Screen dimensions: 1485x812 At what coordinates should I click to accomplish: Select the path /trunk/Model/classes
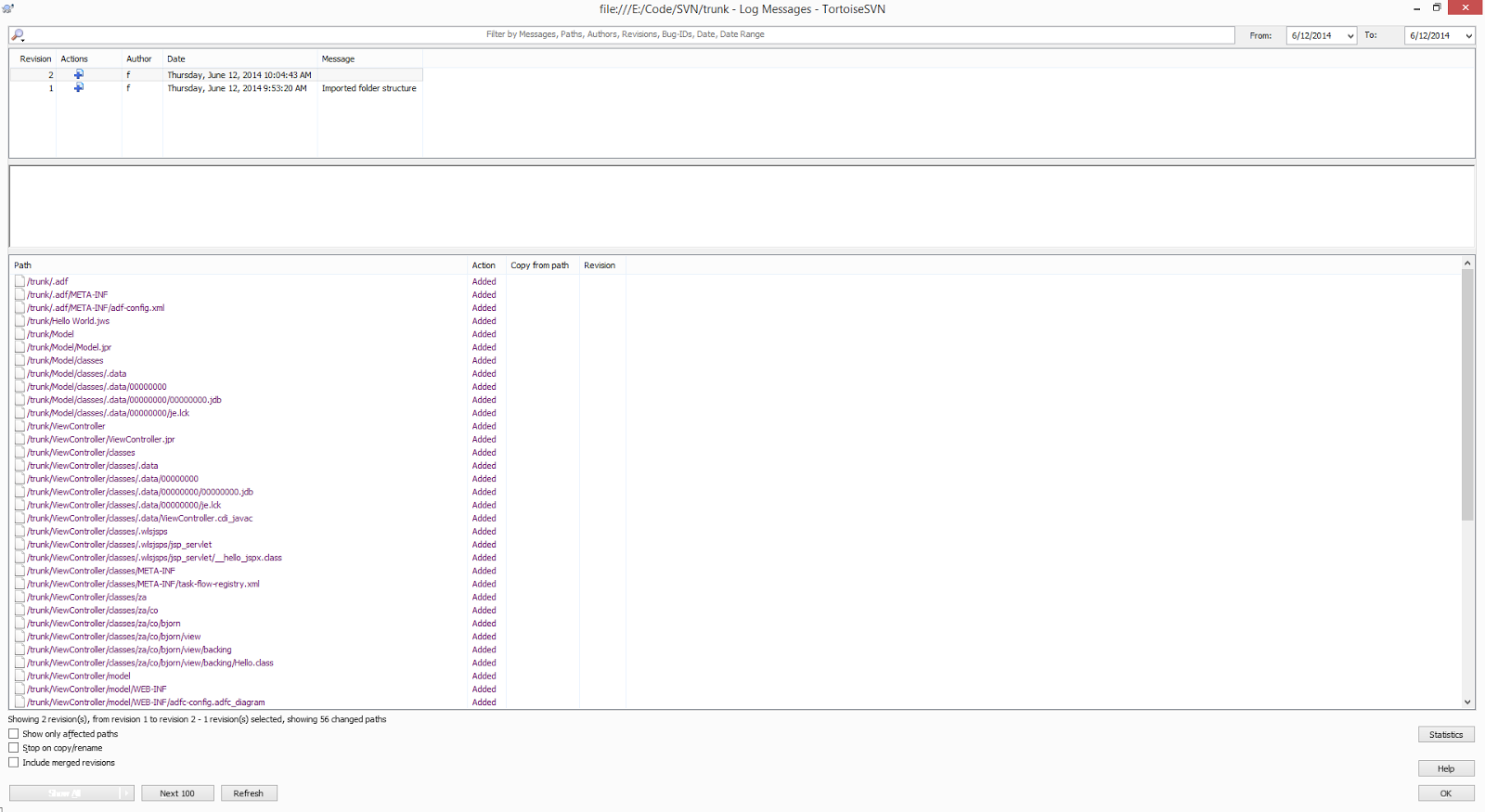pyautogui.click(x=65, y=360)
